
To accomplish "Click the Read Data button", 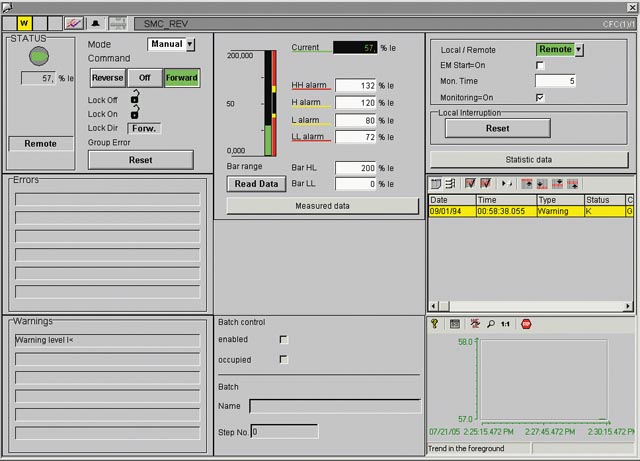I will [x=256, y=184].
